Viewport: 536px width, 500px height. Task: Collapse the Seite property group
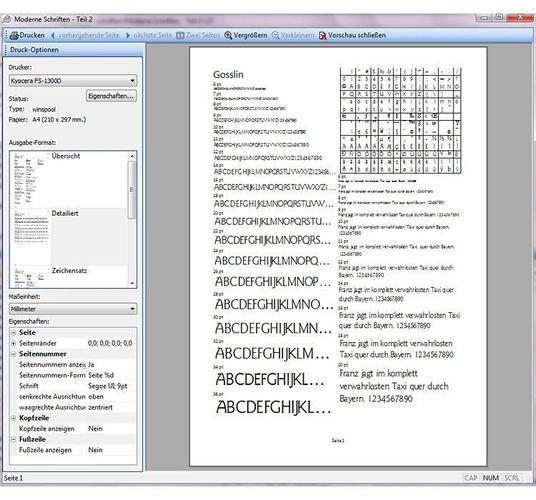click(13, 333)
